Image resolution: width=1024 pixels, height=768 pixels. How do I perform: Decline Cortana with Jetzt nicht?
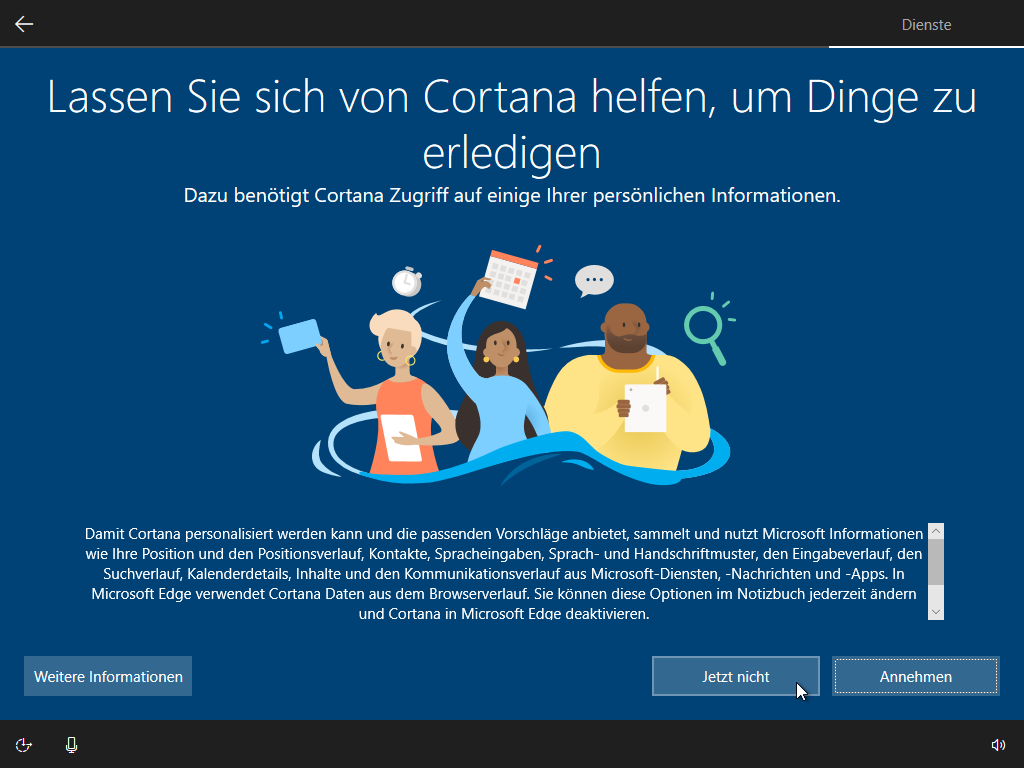[735, 676]
